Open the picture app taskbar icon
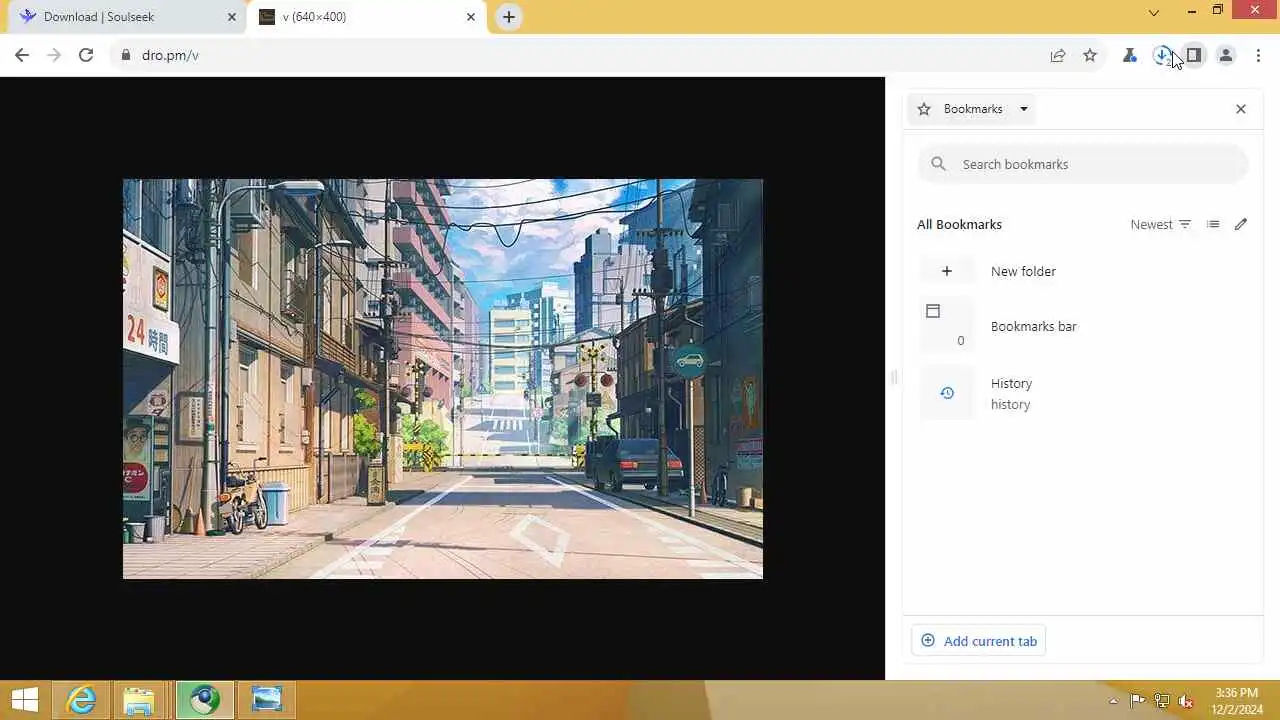 point(267,699)
